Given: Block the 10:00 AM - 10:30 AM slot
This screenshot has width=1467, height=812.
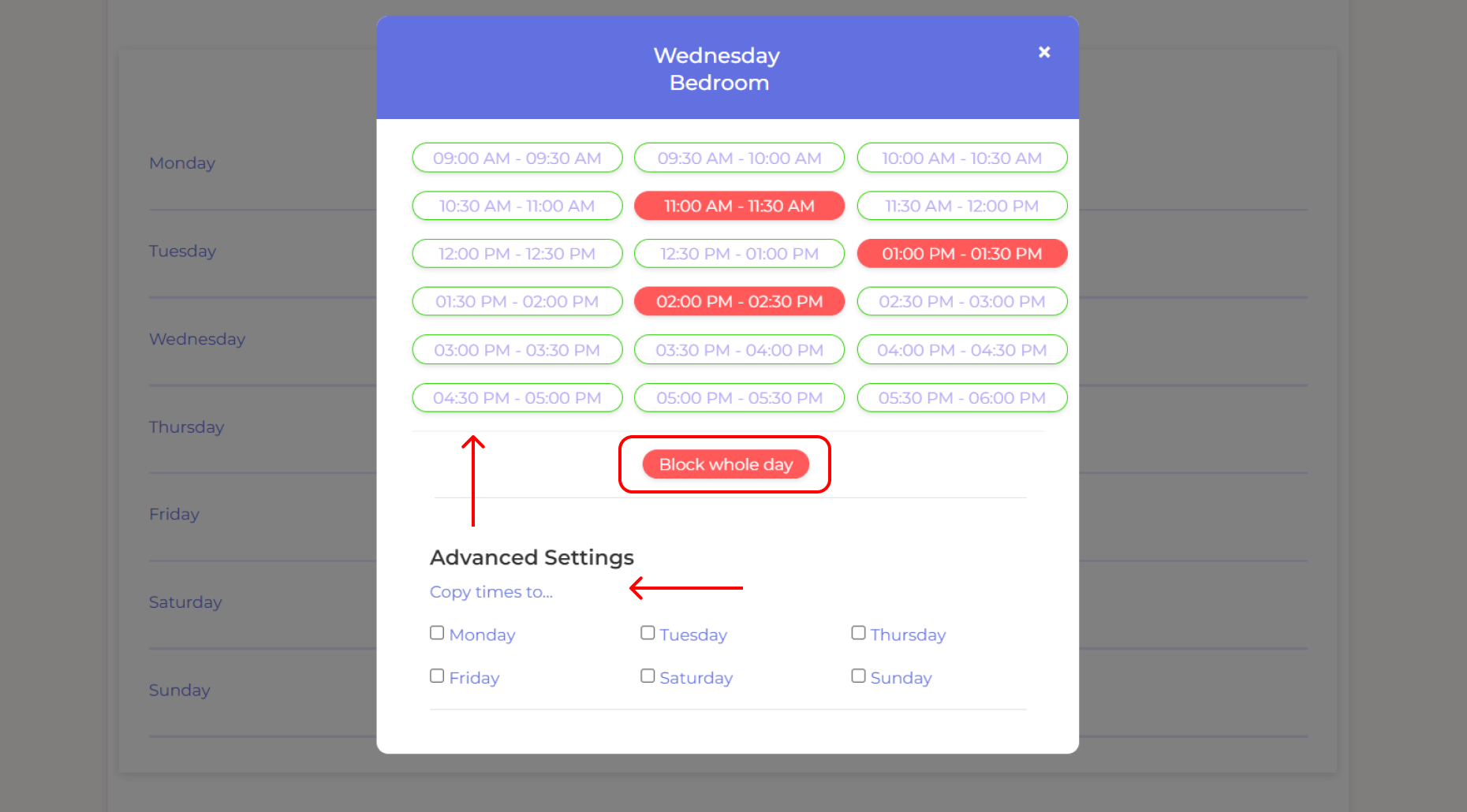Looking at the screenshot, I should [961, 158].
